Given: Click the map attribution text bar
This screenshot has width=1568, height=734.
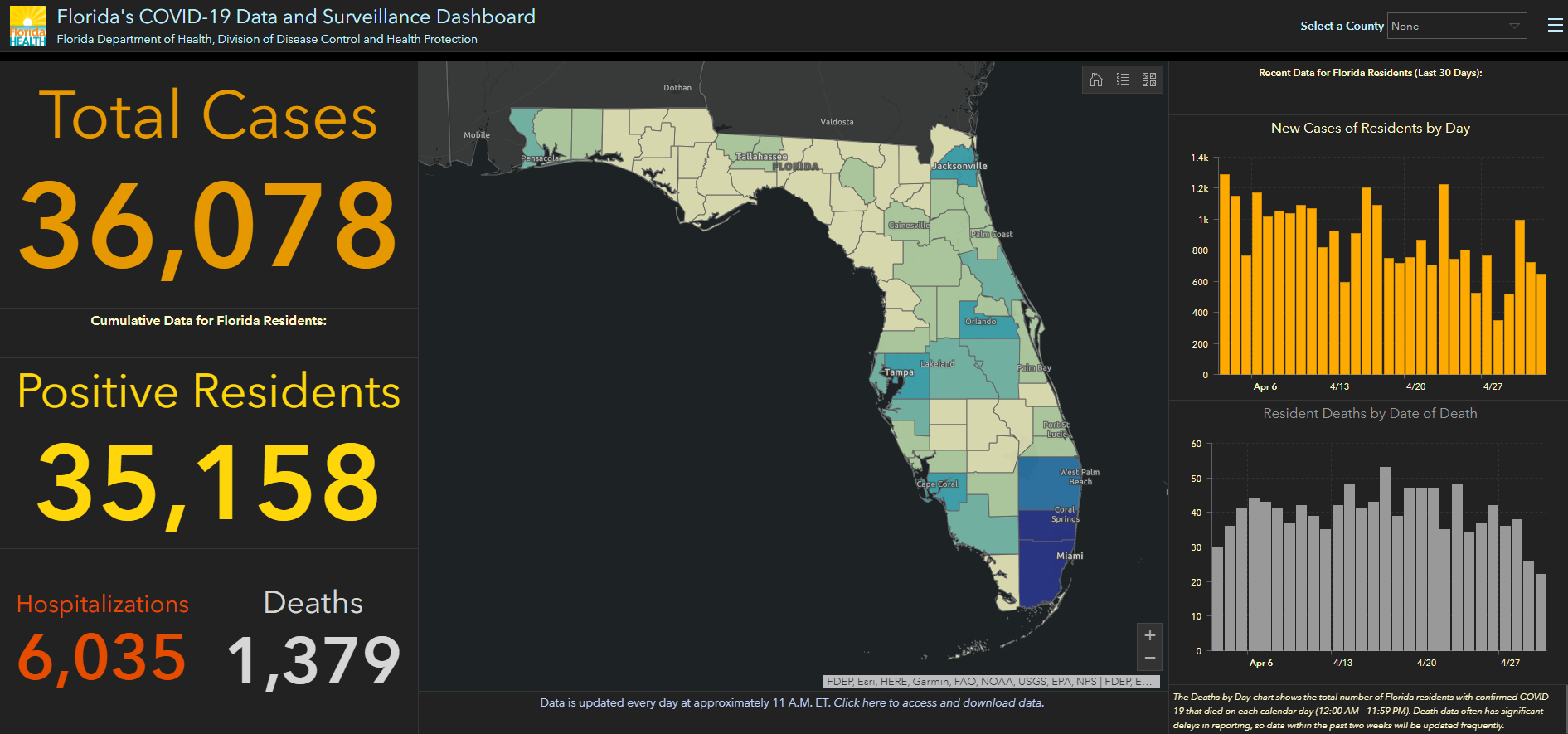Looking at the screenshot, I should pyautogui.click(x=992, y=682).
